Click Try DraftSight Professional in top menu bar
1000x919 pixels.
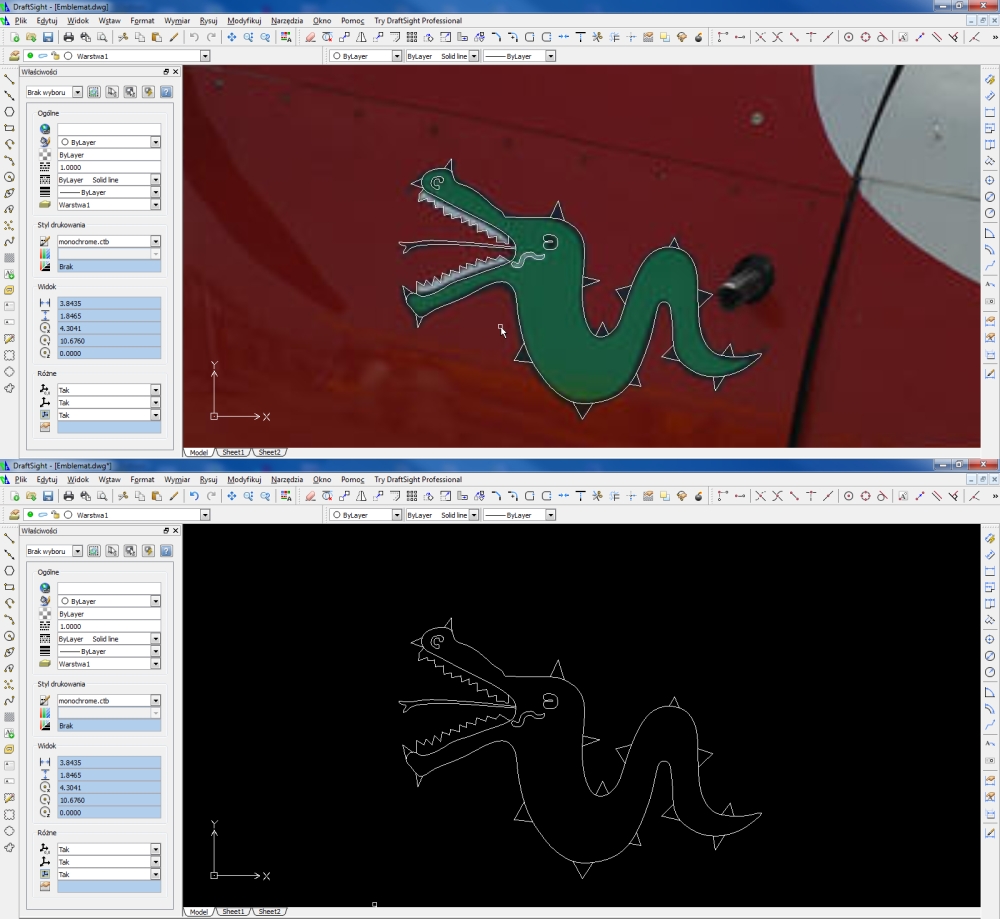pos(418,20)
